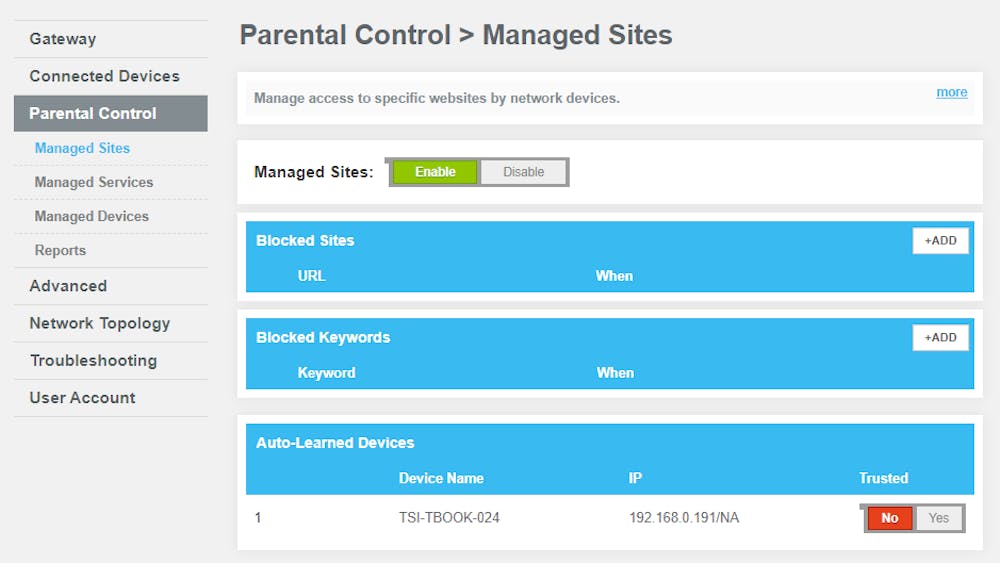Click the 'more' help link
Screen dimensions: 1000x563
[951, 92]
